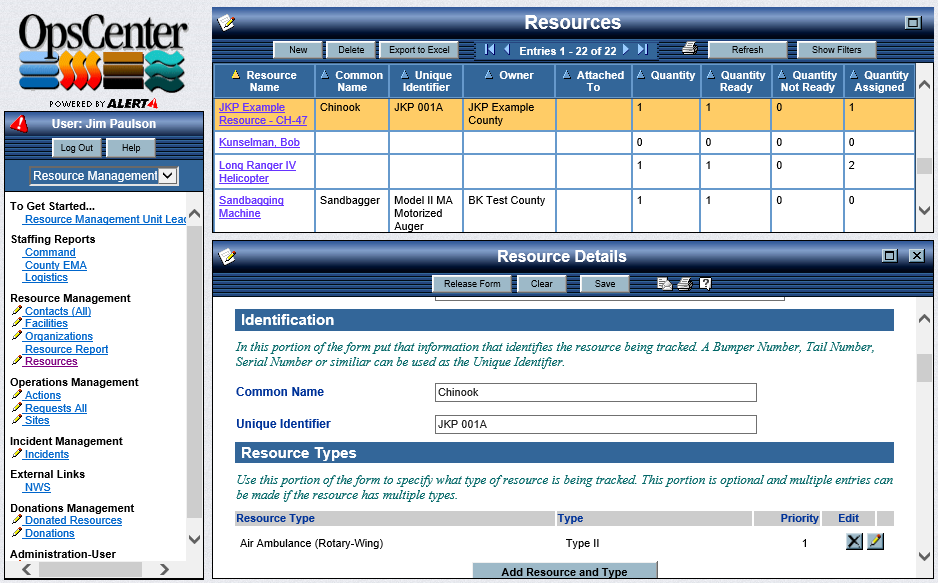Viewport: 938px width, 583px height.
Task: Sort the table by Resource Name
Action: click(x=265, y=81)
